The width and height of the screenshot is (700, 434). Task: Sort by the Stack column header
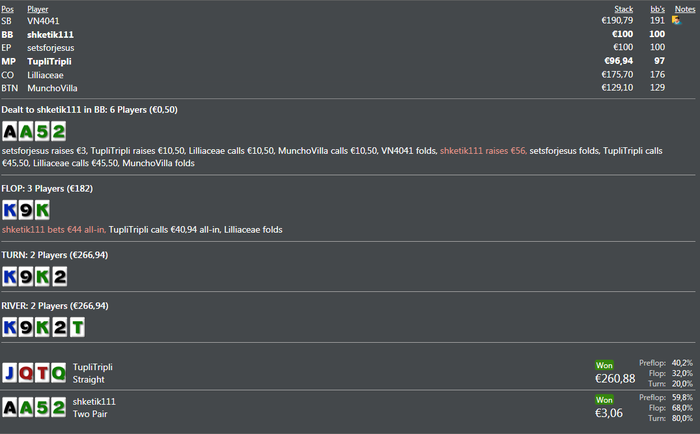pyautogui.click(x=623, y=8)
